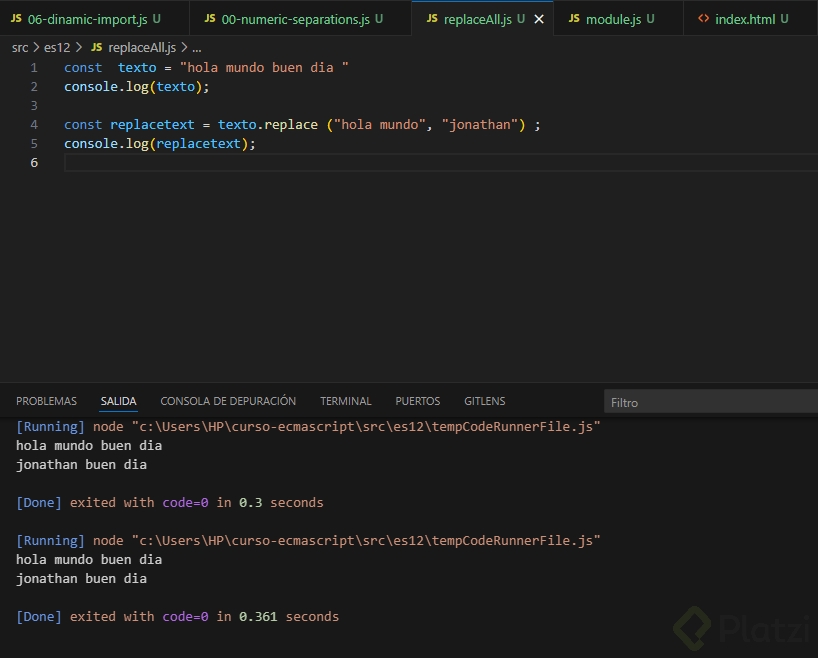Open the PROBLEMAS panel tab

[x=46, y=401]
